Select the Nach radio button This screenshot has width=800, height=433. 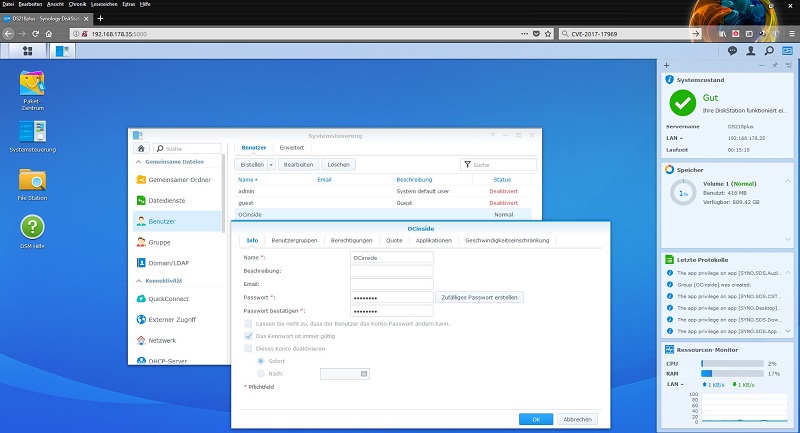pyautogui.click(x=261, y=374)
